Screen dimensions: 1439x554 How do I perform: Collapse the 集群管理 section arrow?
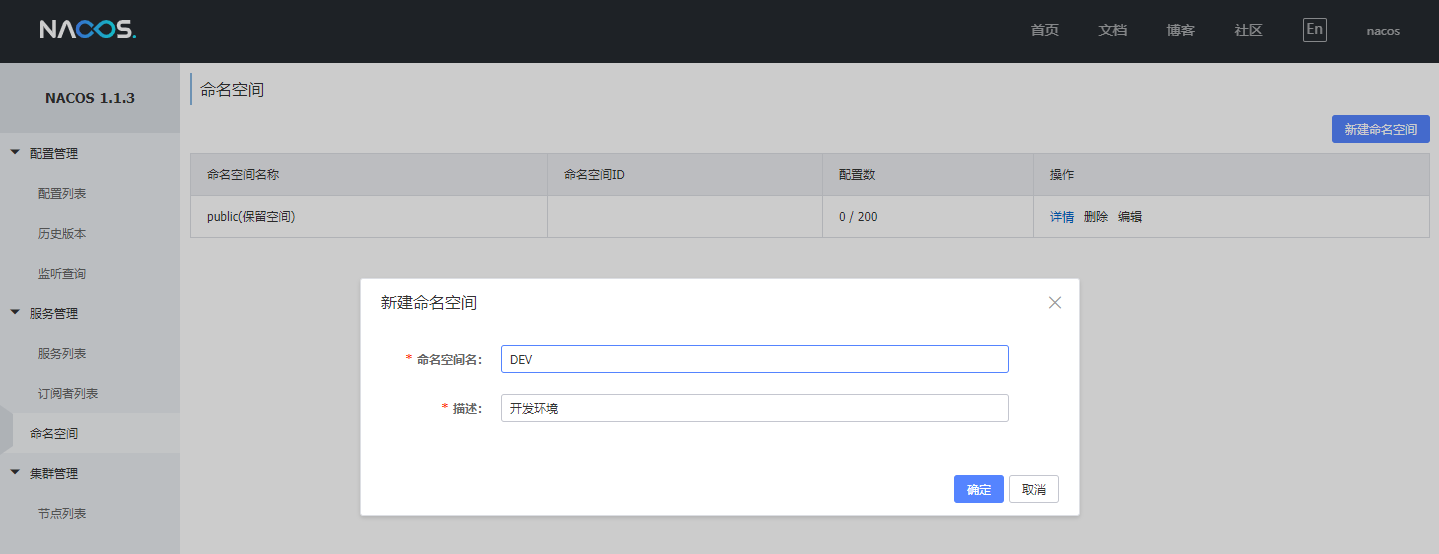pos(15,473)
